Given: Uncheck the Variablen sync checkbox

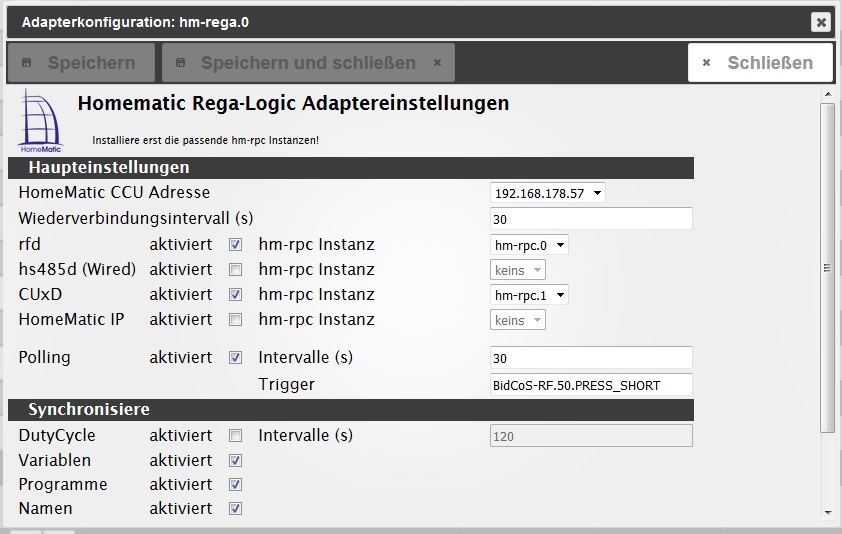Looking at the screenshot, I should pyautogui.click(x=235, y=461).
